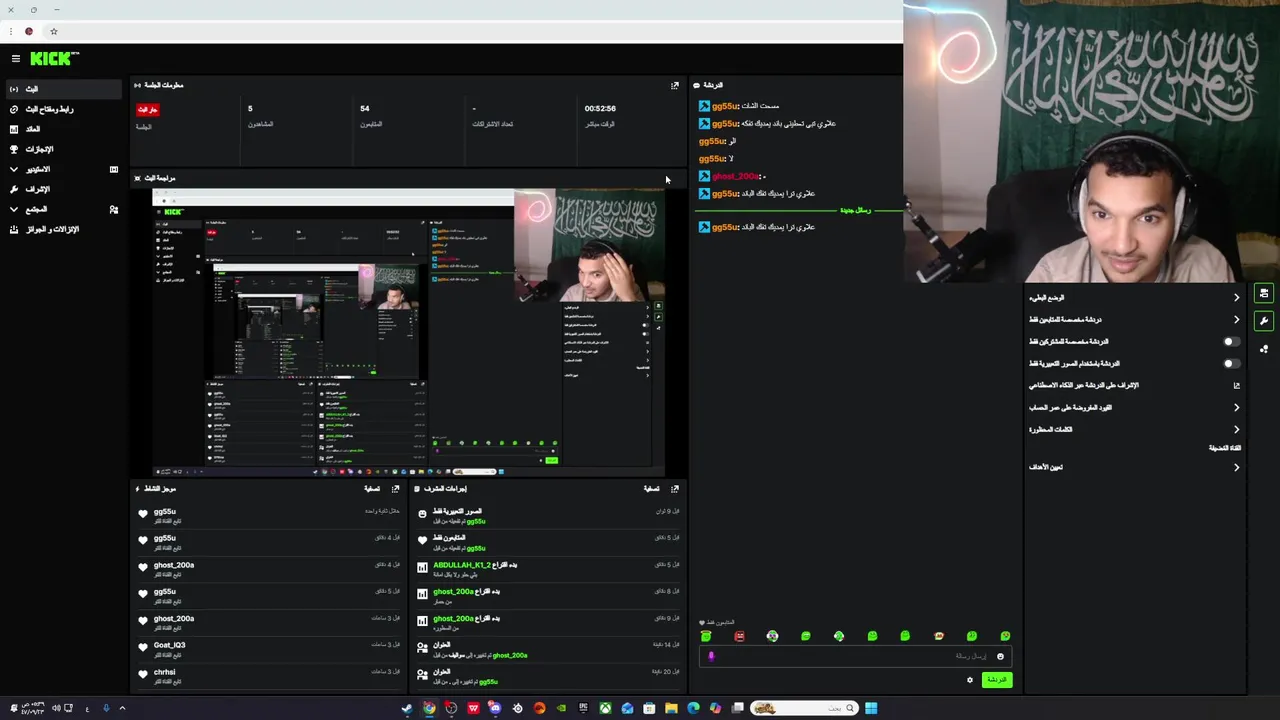
Task: Select the Goat_IQ3 follow activity row
Action: tap(270, 649)
